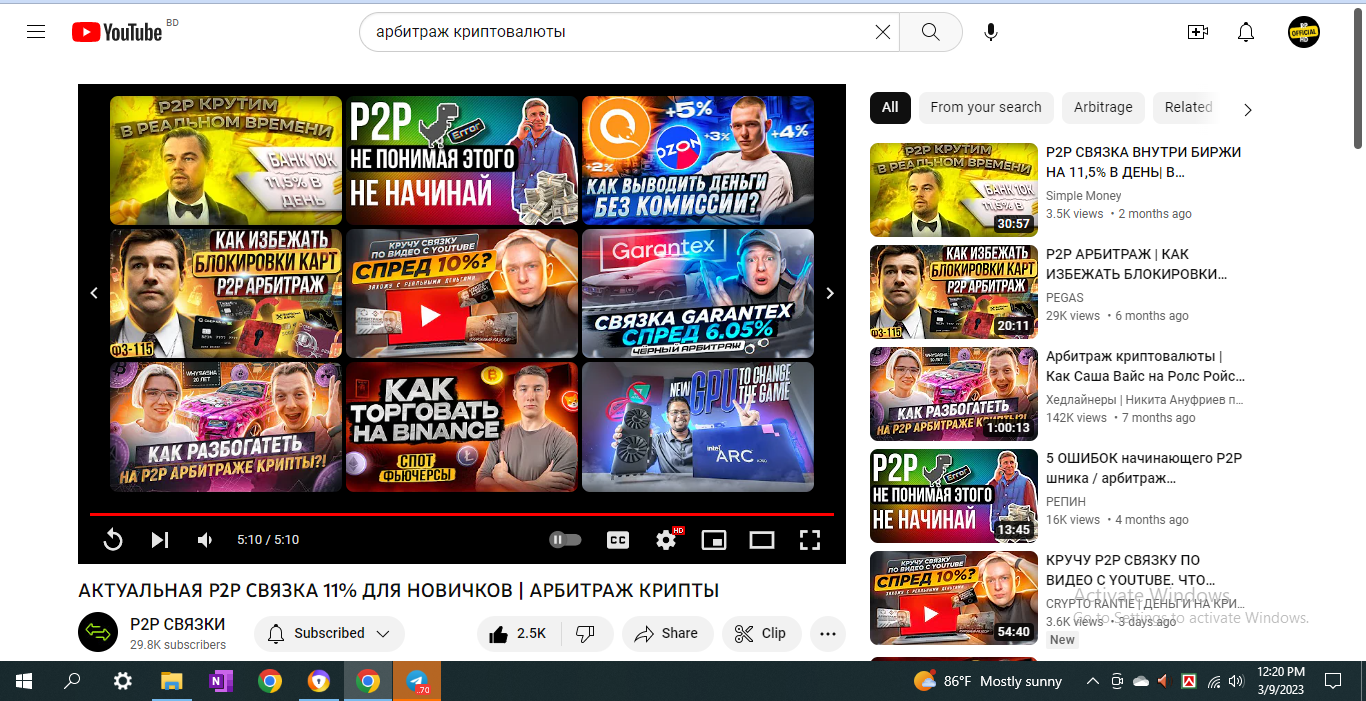Viewport: 1366px width, 701px height.
Task: Select the All filter chip
Action: pyautogui.click(x=890, y=107)
